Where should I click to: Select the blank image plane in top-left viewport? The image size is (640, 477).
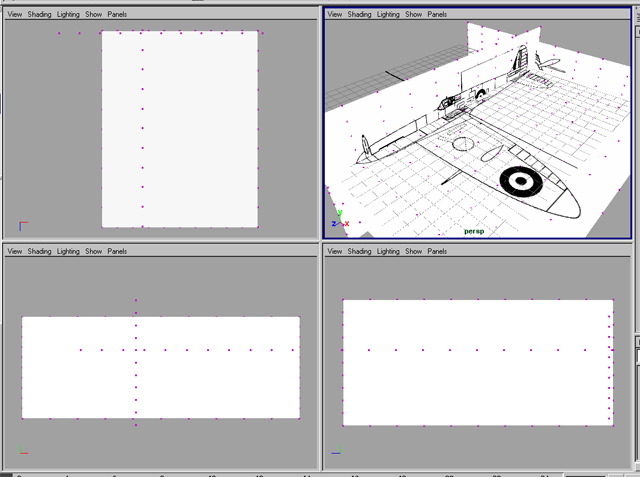(x=180, y=129)
